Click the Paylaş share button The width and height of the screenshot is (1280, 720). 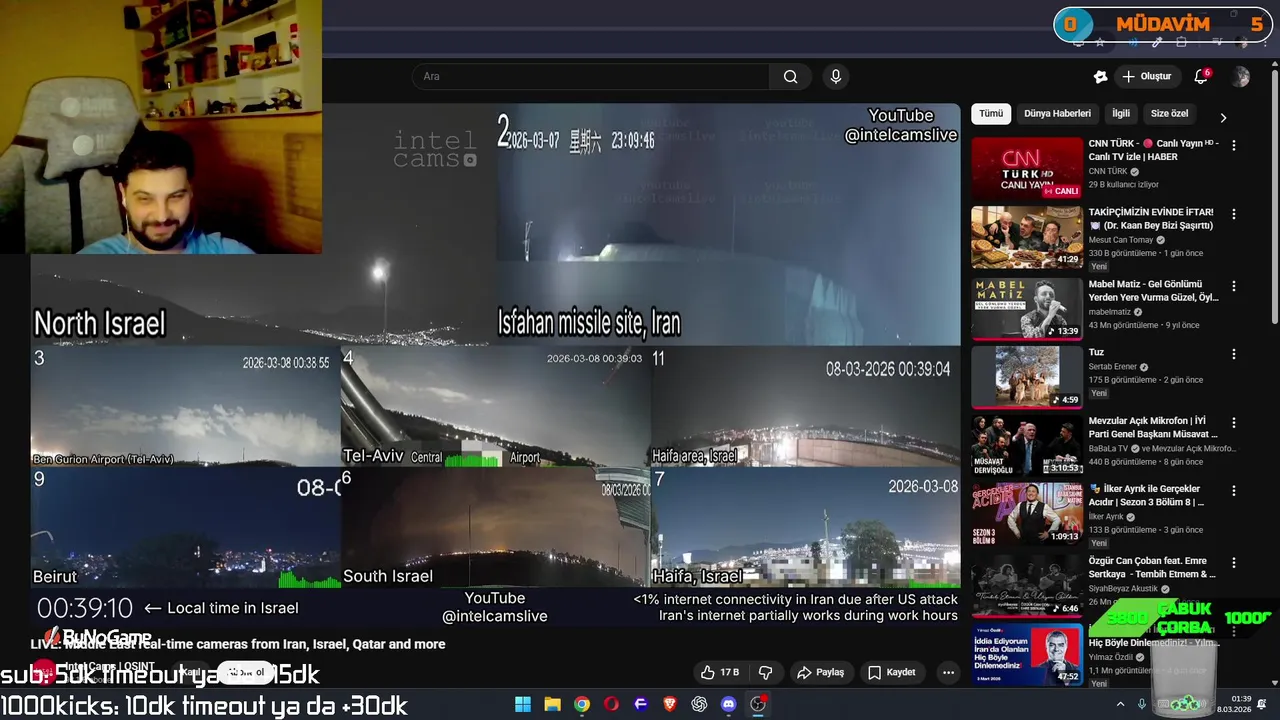coord(820,672)
